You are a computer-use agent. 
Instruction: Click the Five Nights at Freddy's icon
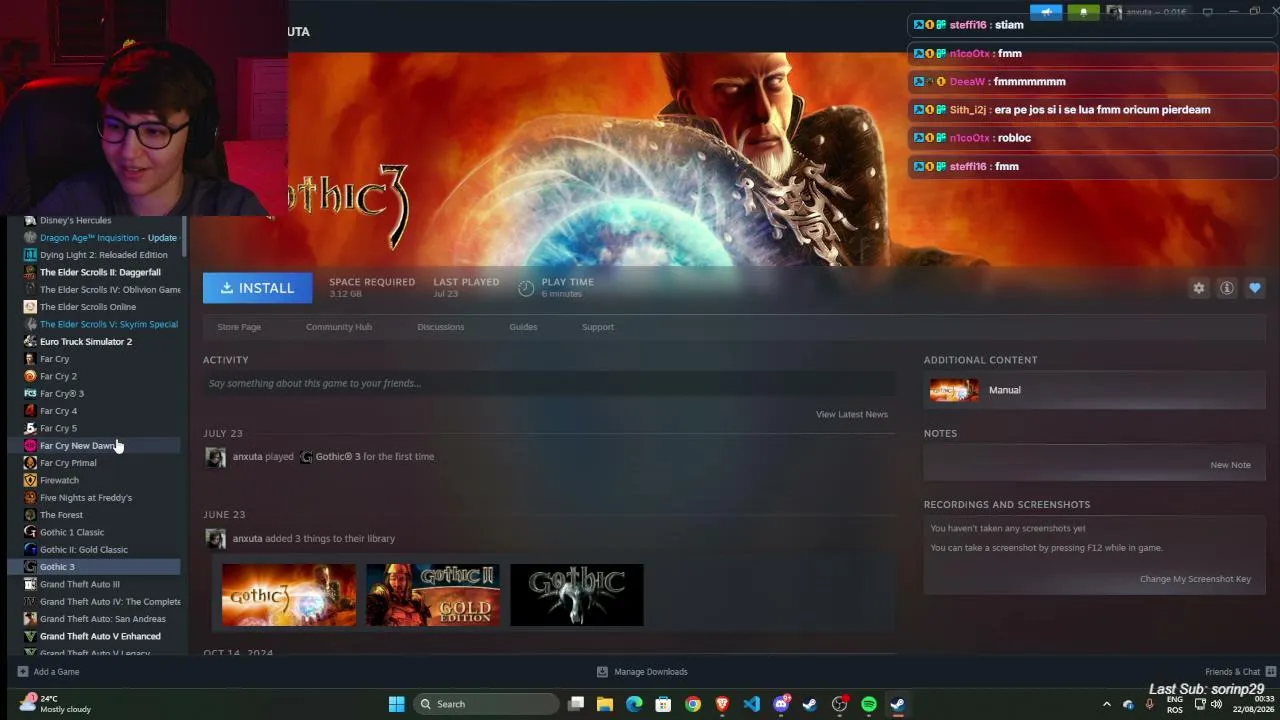[x=30, y=498]
